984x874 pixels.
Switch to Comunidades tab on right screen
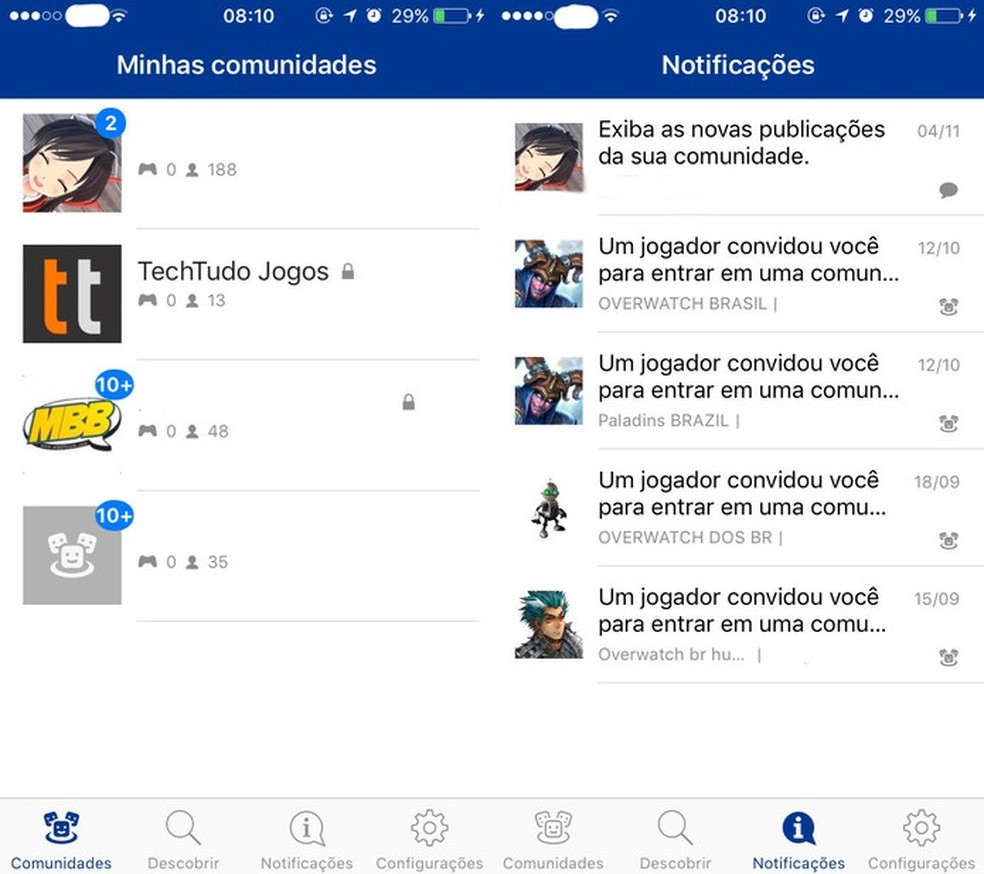pos(553,836)
